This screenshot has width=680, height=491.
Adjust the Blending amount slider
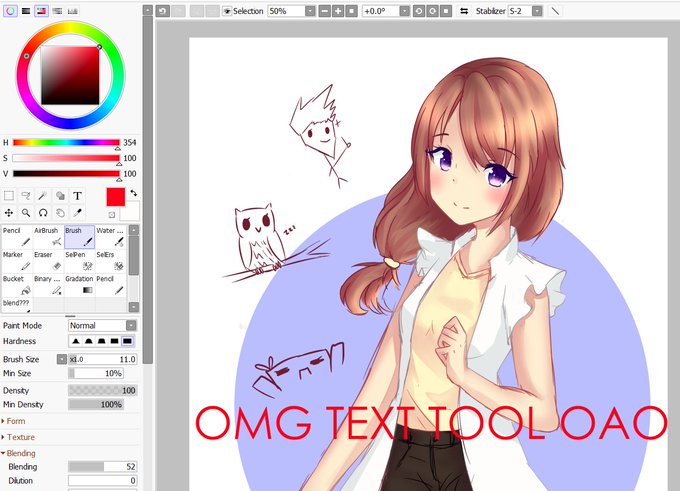click(102, 467)
